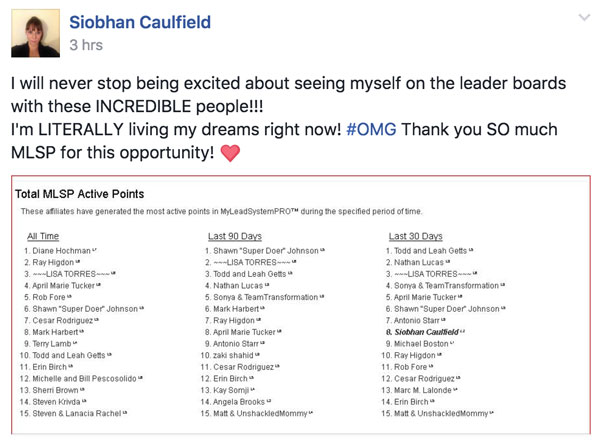Click the red heart emoji
The image size is (600, 445).
pos(230,153)
